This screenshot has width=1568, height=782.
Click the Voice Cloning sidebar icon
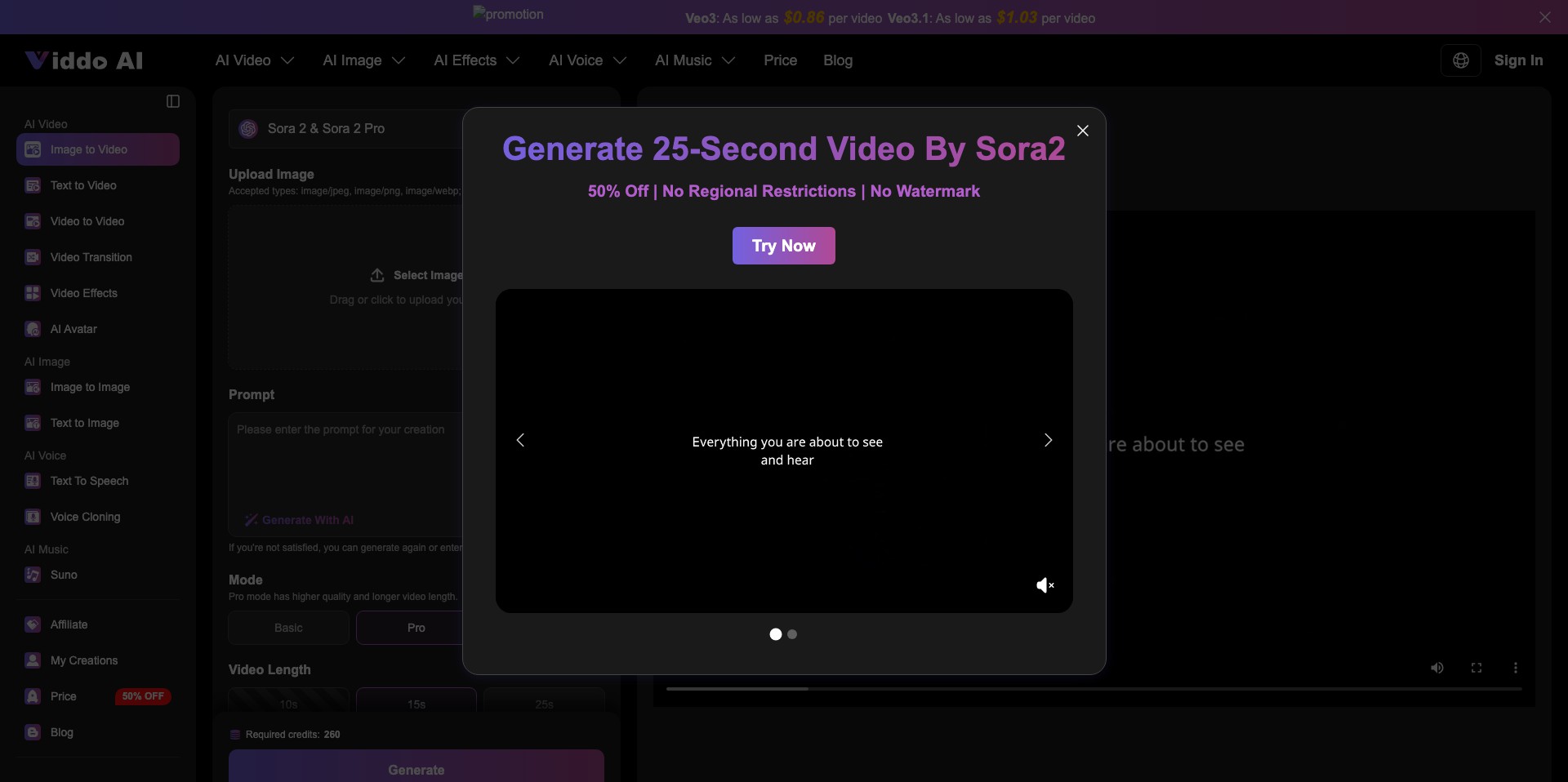(x=33, y=517)
